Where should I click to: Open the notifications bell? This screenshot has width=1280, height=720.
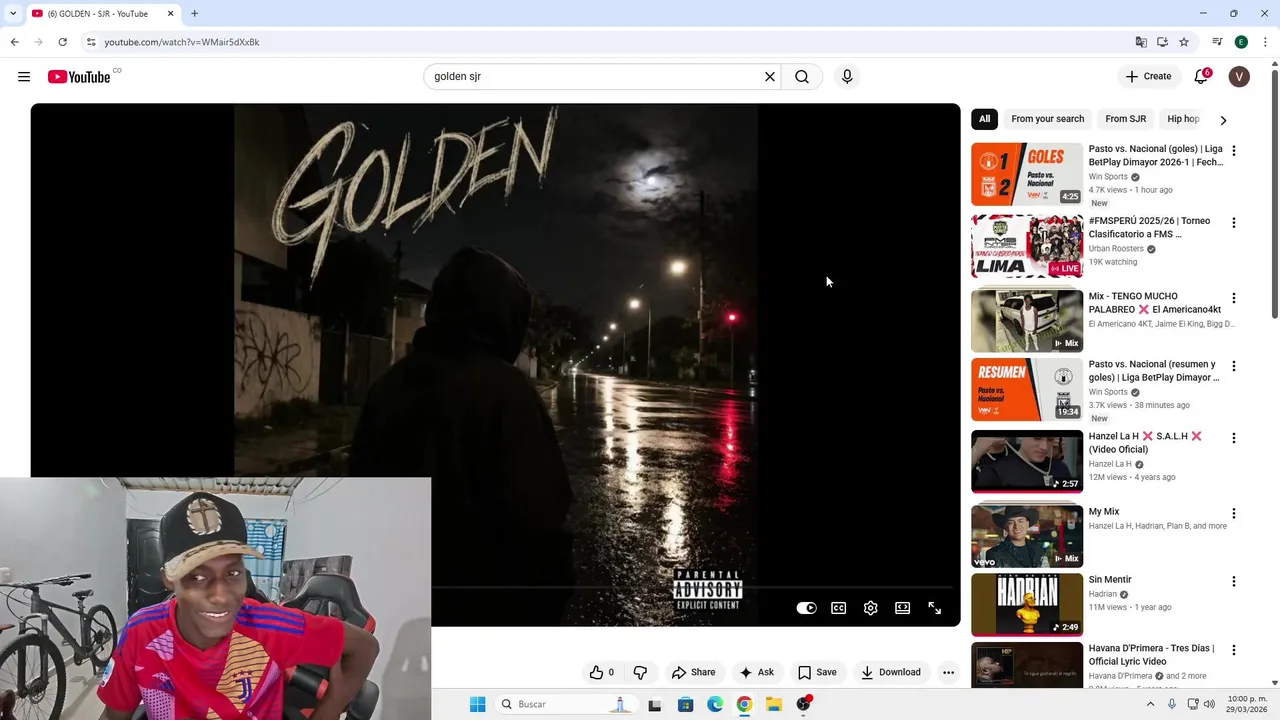(x=1201, y=77)
